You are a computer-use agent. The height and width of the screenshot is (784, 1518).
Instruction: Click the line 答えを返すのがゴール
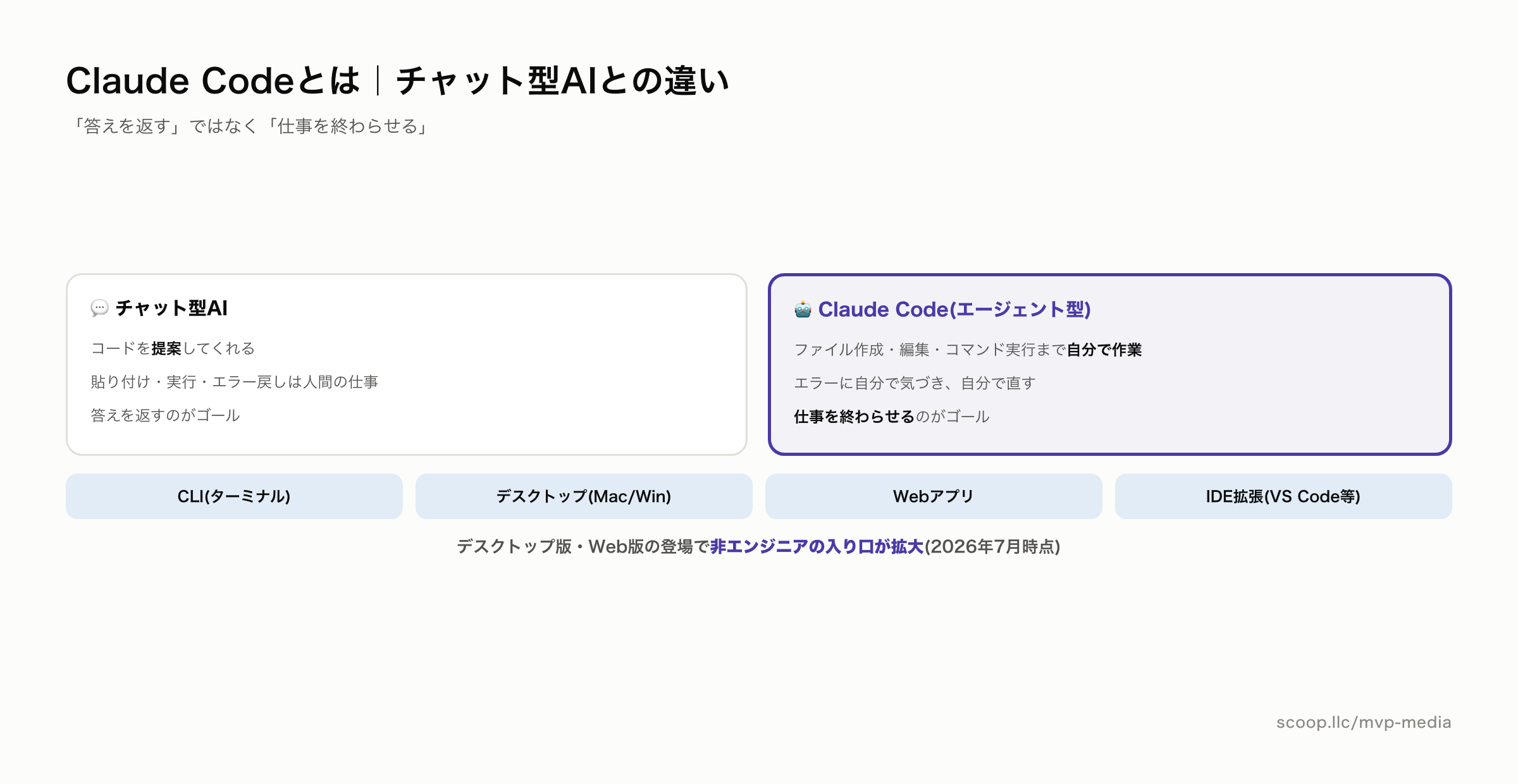tap(165, 415)
